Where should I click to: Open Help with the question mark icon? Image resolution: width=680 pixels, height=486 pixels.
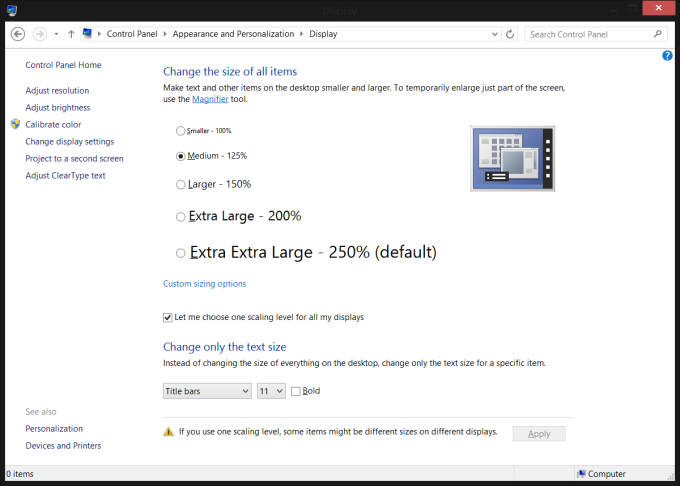point(667,55)
